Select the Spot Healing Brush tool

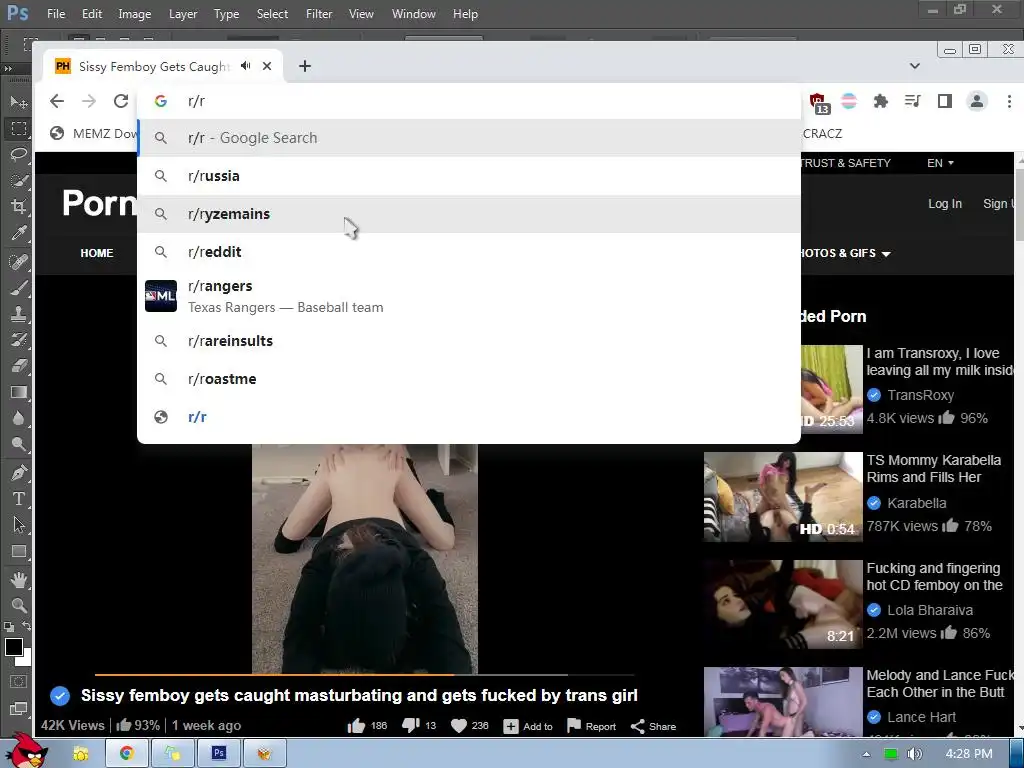pyautogui.click(x=18, y=261)
